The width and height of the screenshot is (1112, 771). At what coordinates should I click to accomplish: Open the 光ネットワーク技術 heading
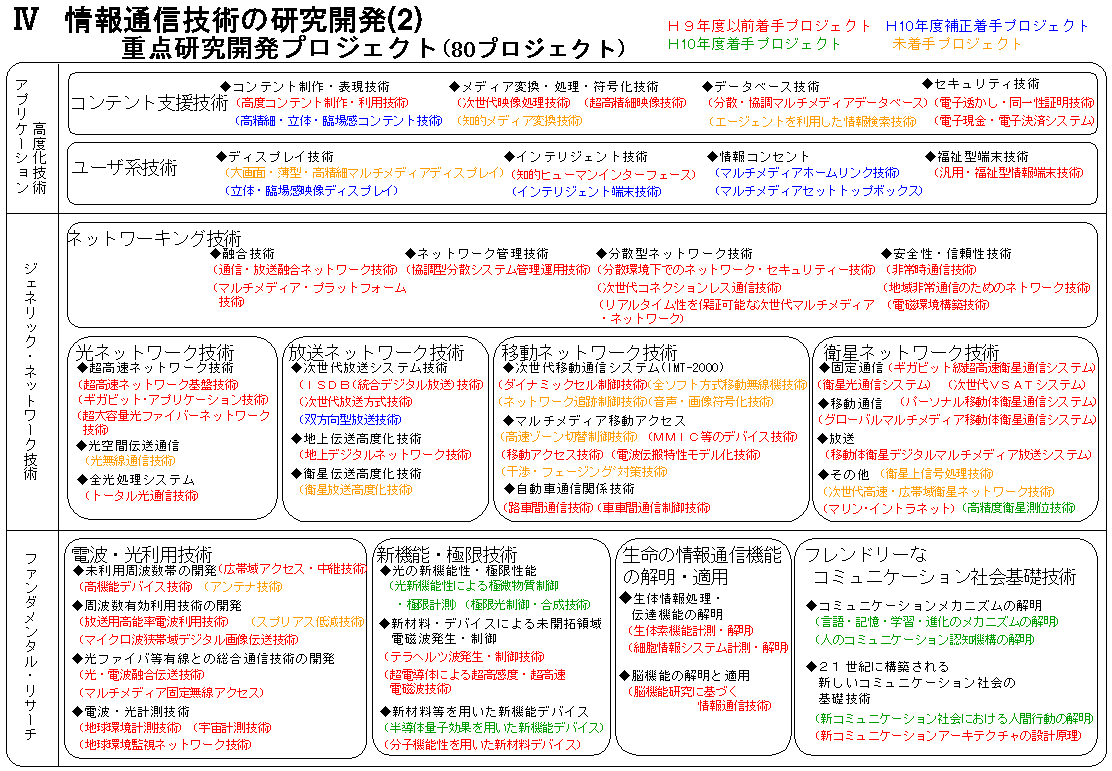click(x=155, y=353)
